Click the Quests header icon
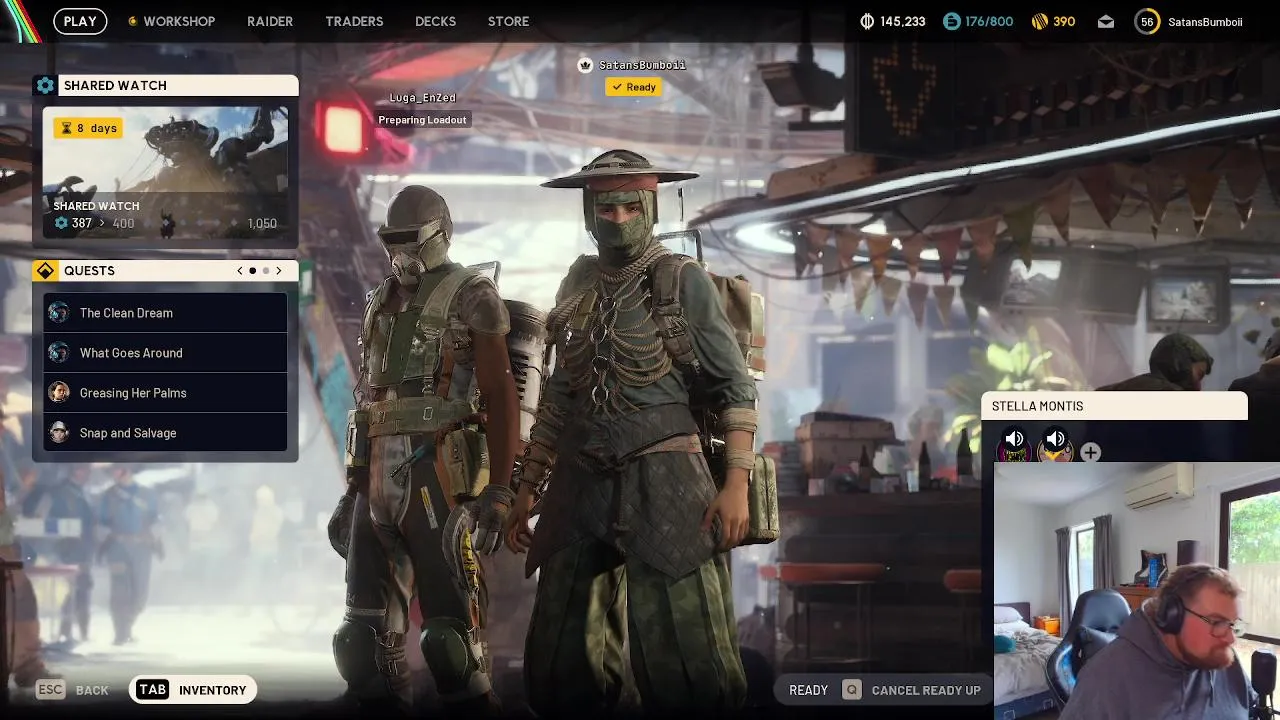This screenshot has height=720, width=1280. pyautogui.click(x=45, y=271)
